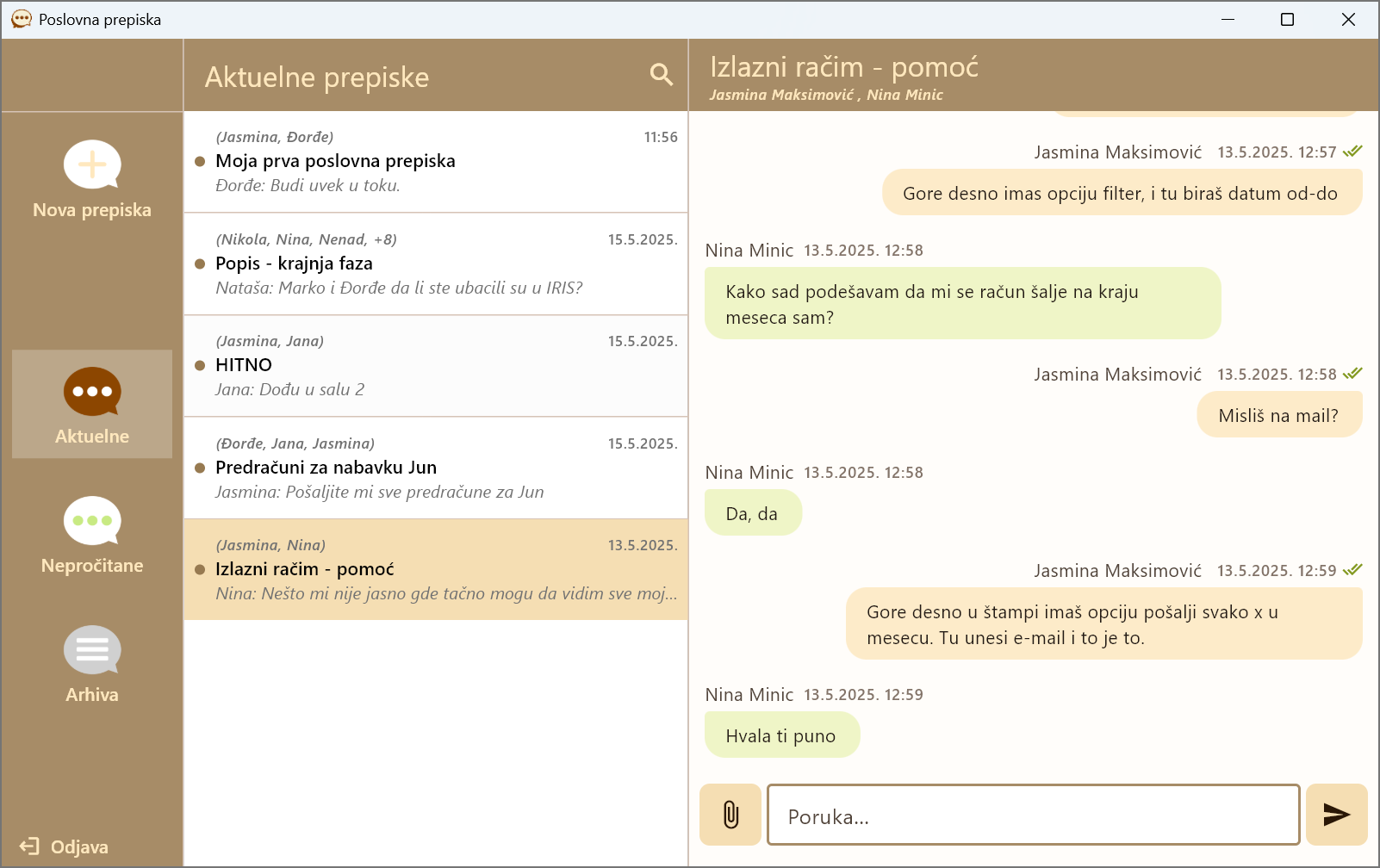1380x868 pixels.
Task: Click the app logo in title bar
Action: point(22,19)
